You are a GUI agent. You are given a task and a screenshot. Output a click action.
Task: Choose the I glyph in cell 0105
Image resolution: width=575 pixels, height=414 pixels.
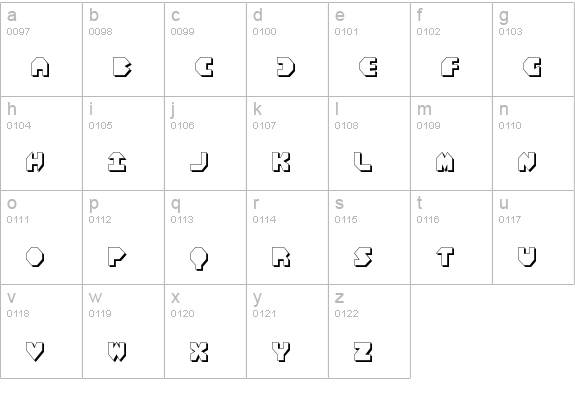(117, 162)
